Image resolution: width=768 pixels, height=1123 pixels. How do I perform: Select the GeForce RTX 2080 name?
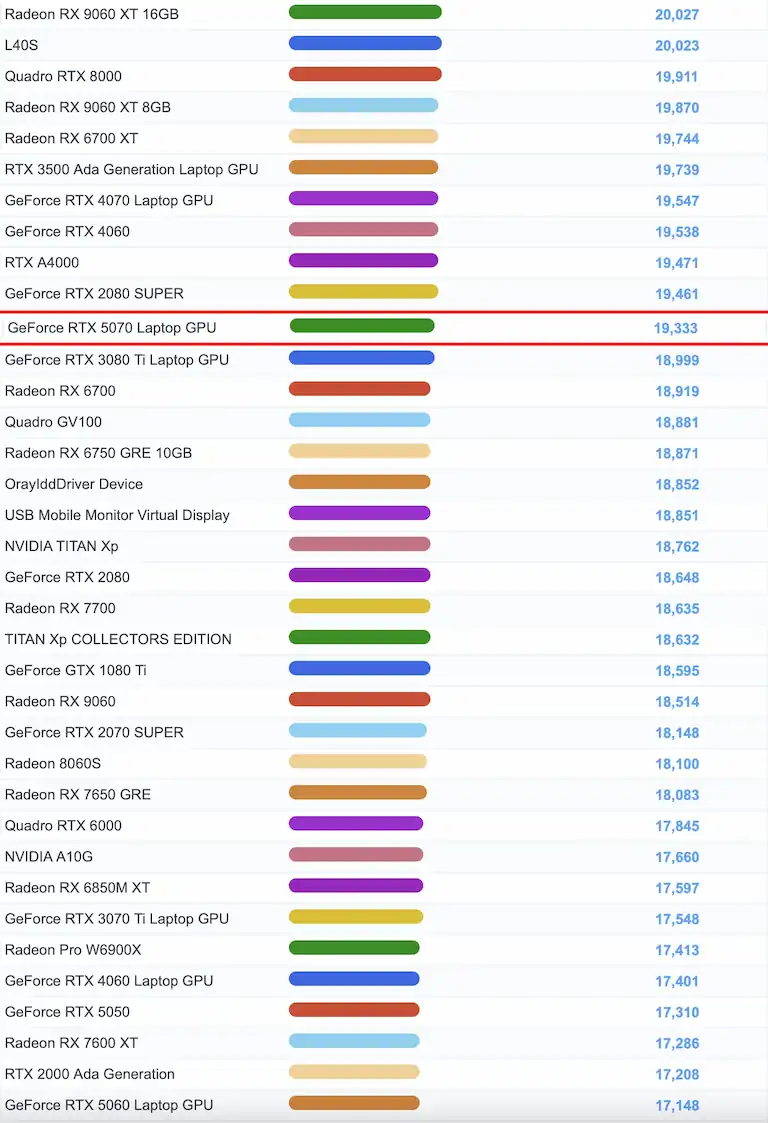coord(67,577)
